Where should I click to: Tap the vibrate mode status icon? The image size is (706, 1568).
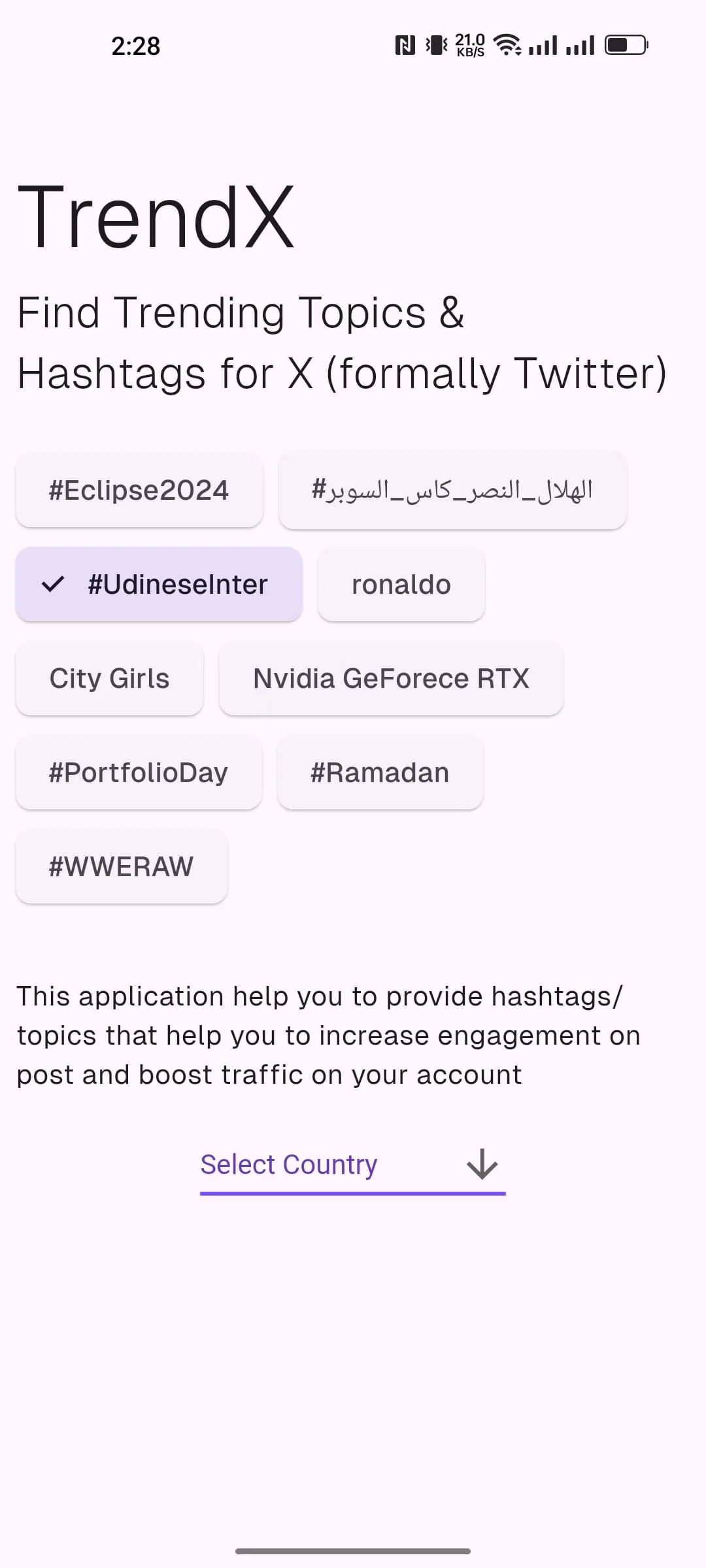[436, 45]
